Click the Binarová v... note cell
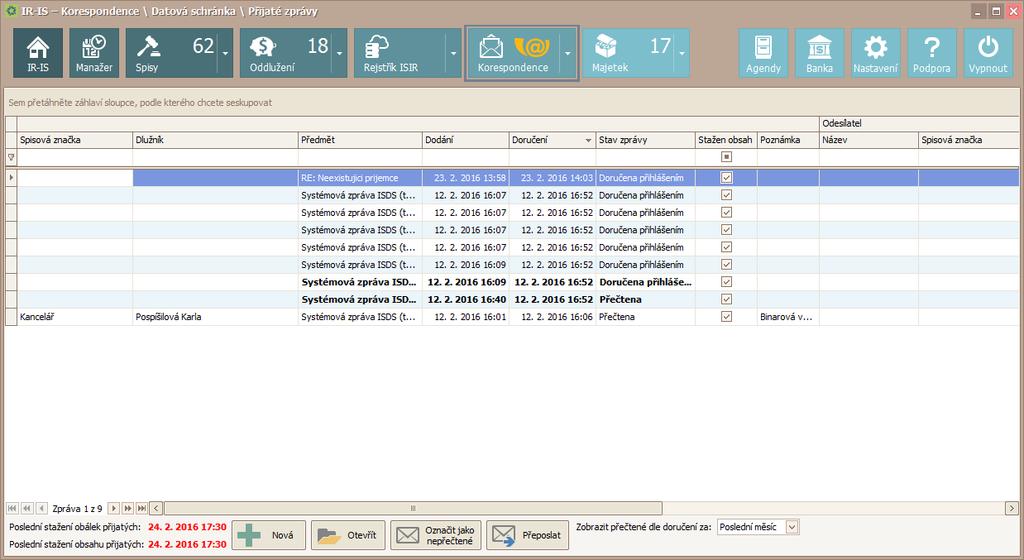This screenshot has width=1024, height=560. click(786, 317)
